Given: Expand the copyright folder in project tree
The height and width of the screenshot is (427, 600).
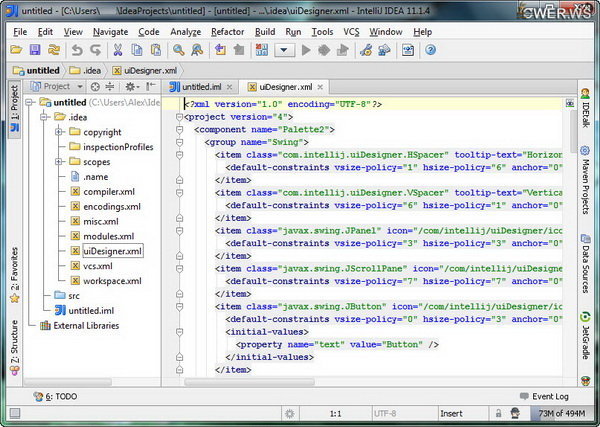Looking at the screenshot, I should coord(60,132).
